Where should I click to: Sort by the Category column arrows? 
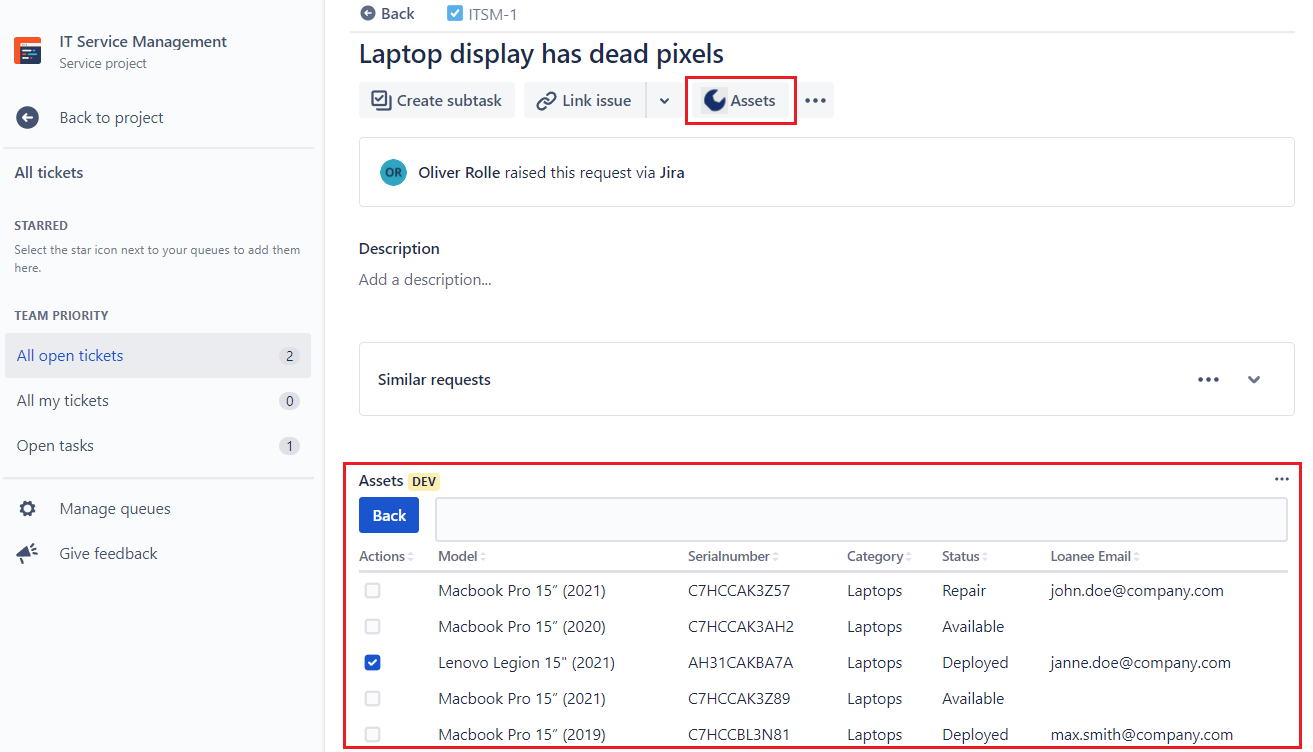pos(908,557)
